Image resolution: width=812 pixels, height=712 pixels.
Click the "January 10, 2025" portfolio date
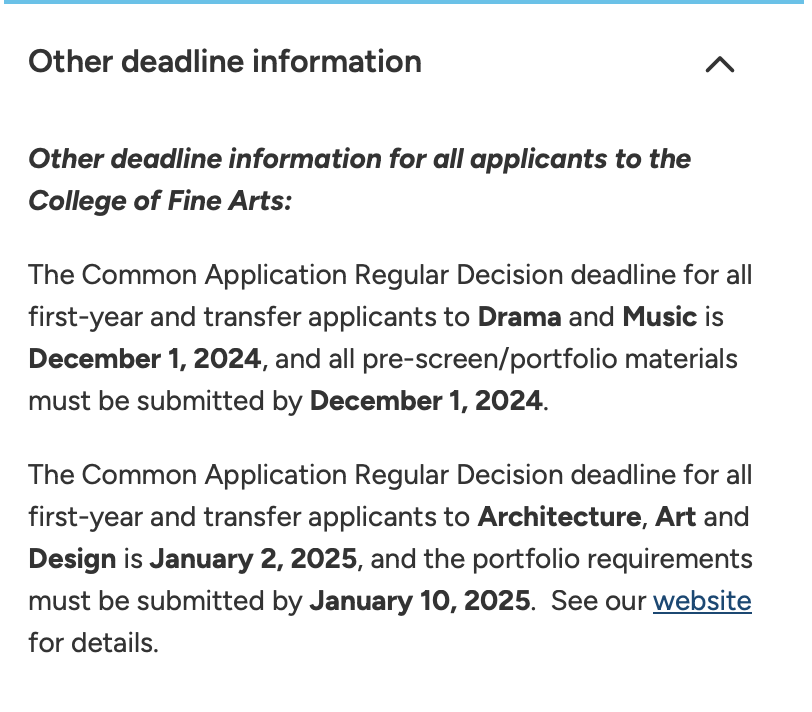[420, 601]
